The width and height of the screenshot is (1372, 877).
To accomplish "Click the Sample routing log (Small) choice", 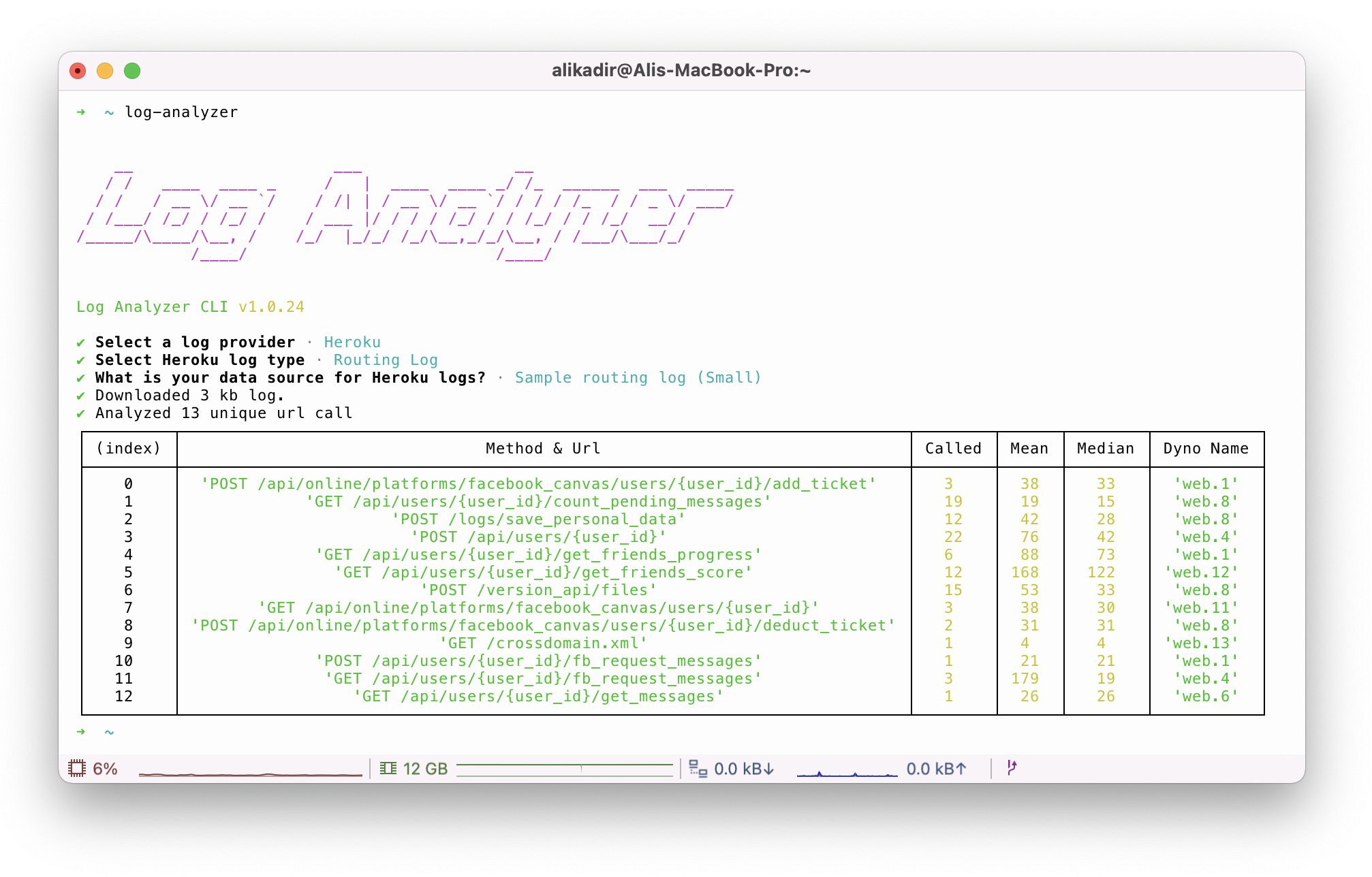I will 638,378.
